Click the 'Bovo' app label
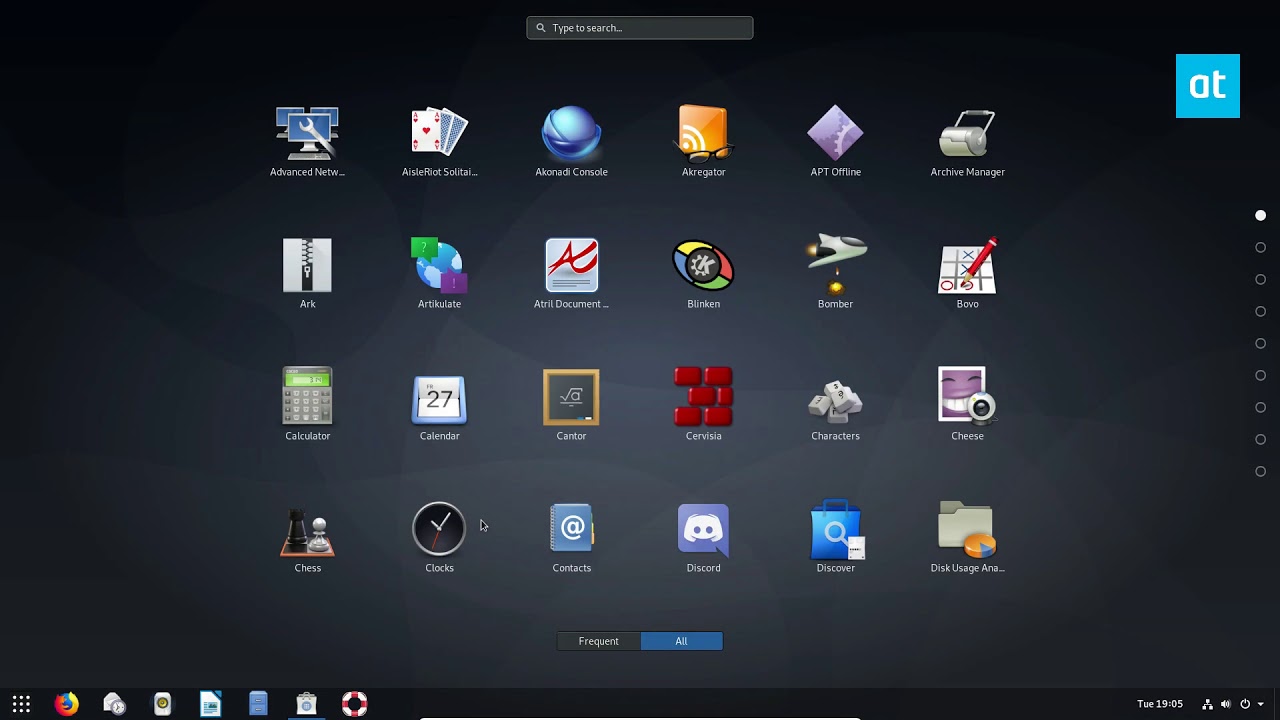 [x=967, y=304]
